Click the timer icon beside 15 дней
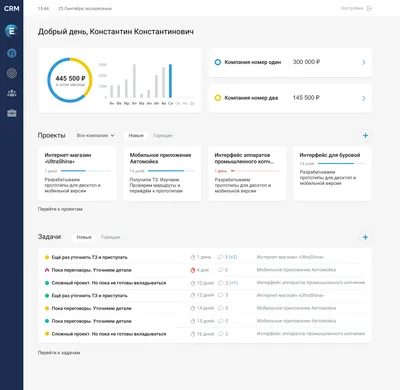The height and width of the screenshot is (390, 400). coord(192,321)
